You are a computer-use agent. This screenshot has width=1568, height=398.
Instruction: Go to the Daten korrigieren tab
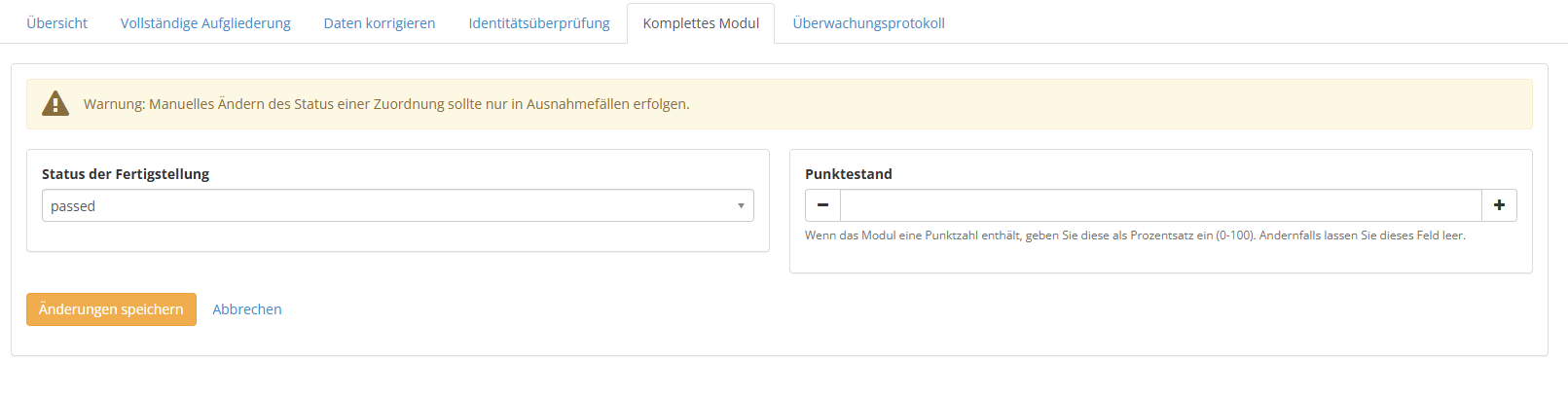pyautogui.click(x=380, y=23)
